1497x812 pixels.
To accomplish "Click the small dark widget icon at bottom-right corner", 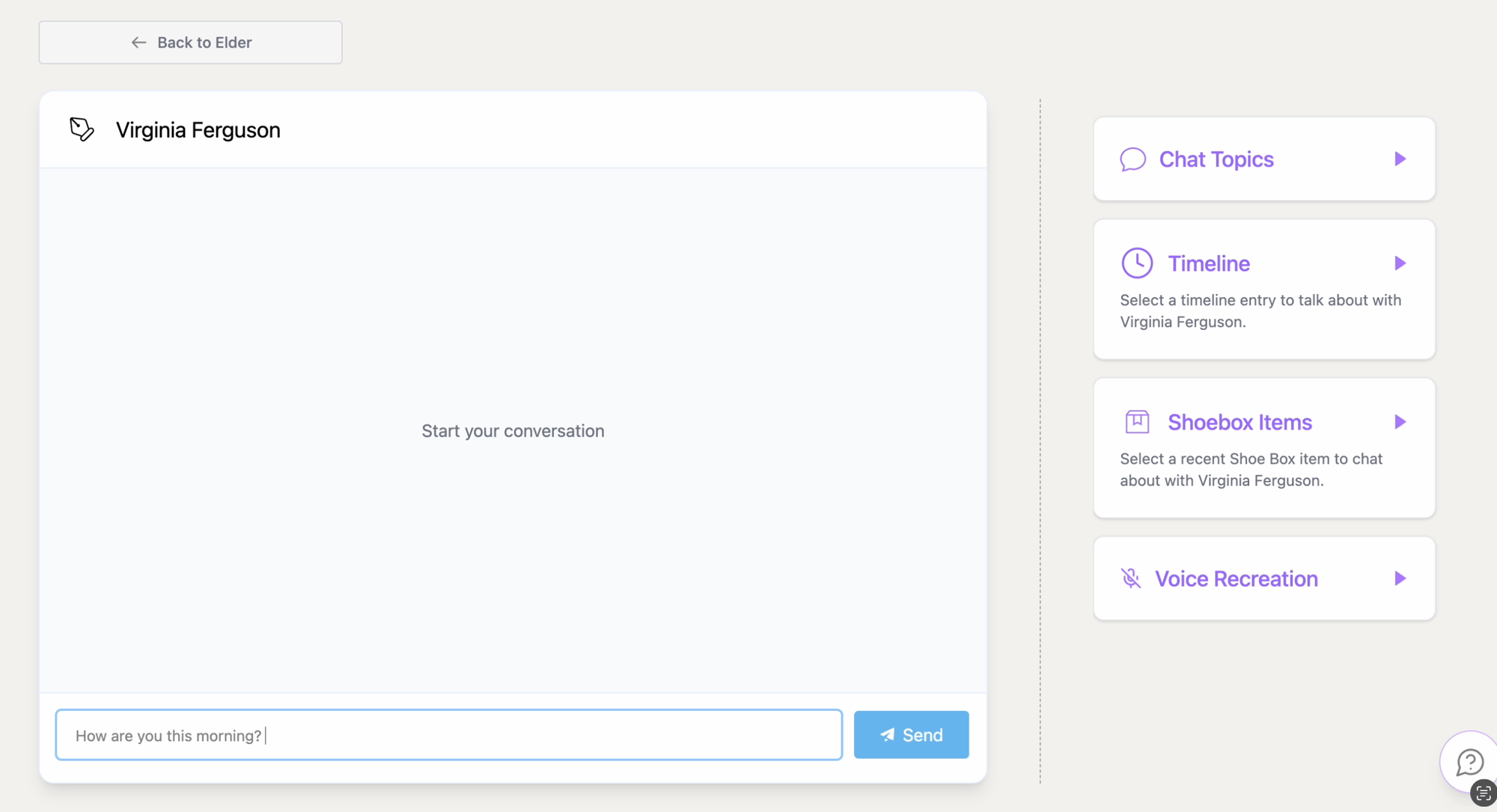I will tap(1483, 794).
